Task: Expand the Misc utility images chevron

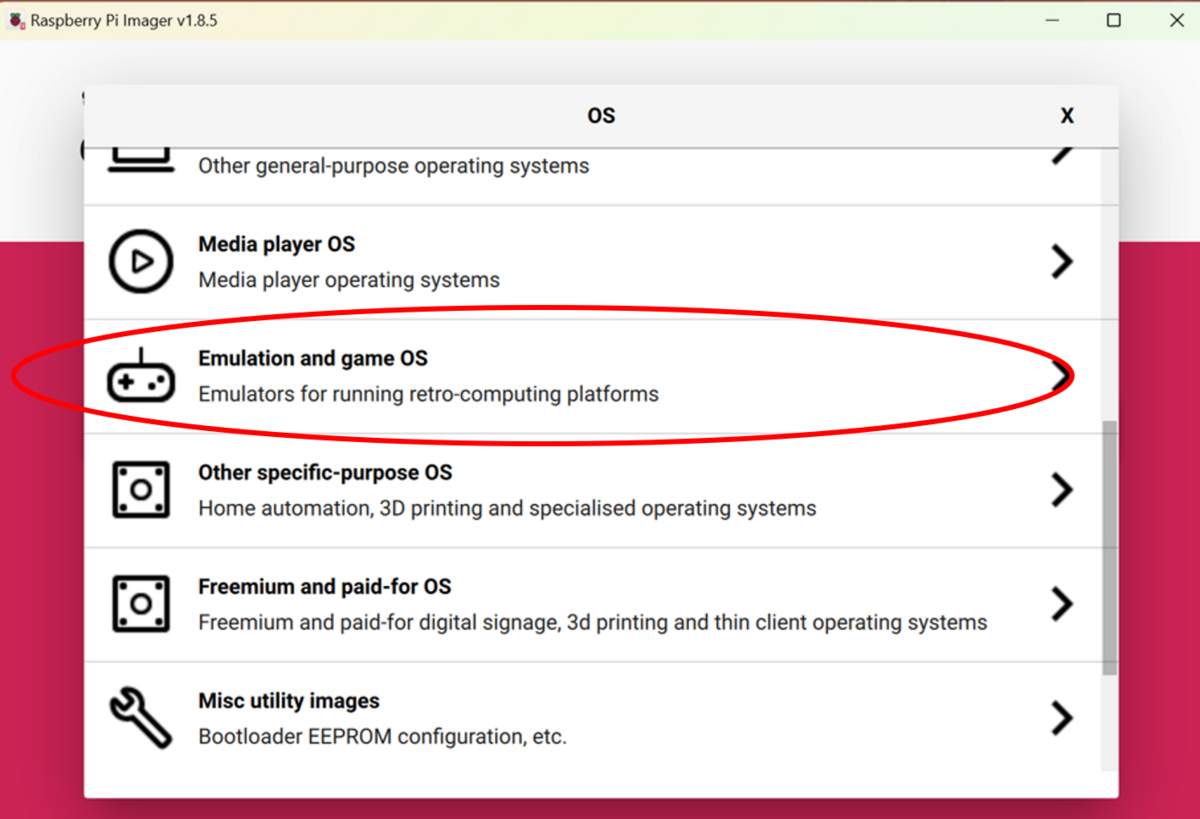Action: pyautogui.click(x=1062, y=718)
